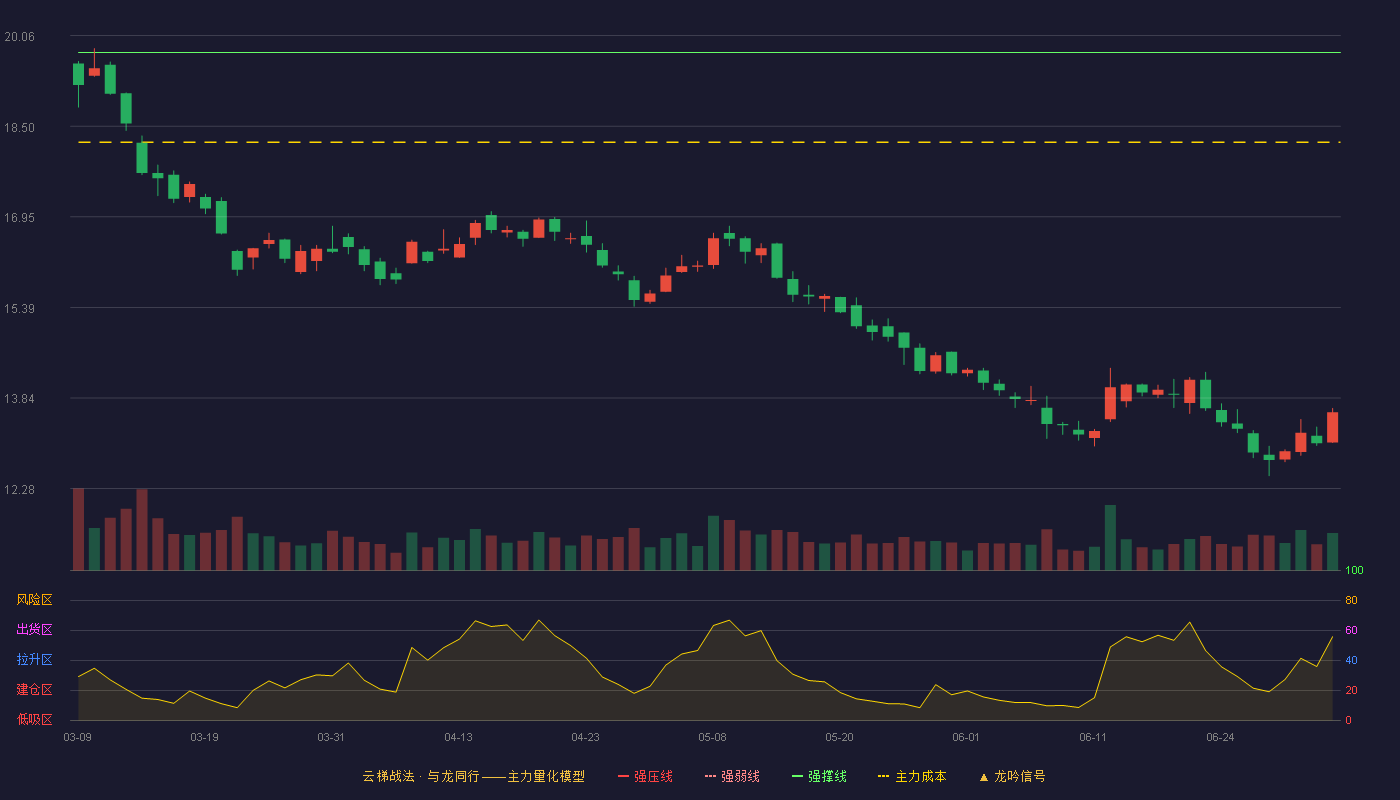Screen dimensions: 1400x800
Task: Click the yellow dashed icon beside 主力成本
Action: (x=883, y=777)
